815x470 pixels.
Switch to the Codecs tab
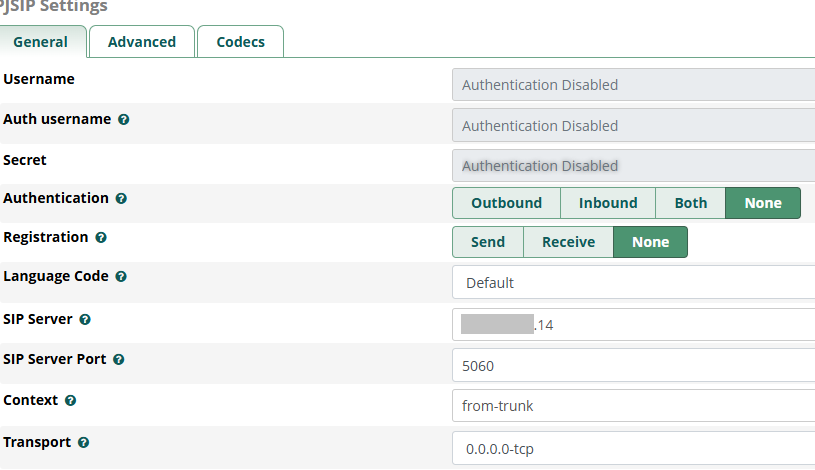pyautogui.click(x=240, y=42)
